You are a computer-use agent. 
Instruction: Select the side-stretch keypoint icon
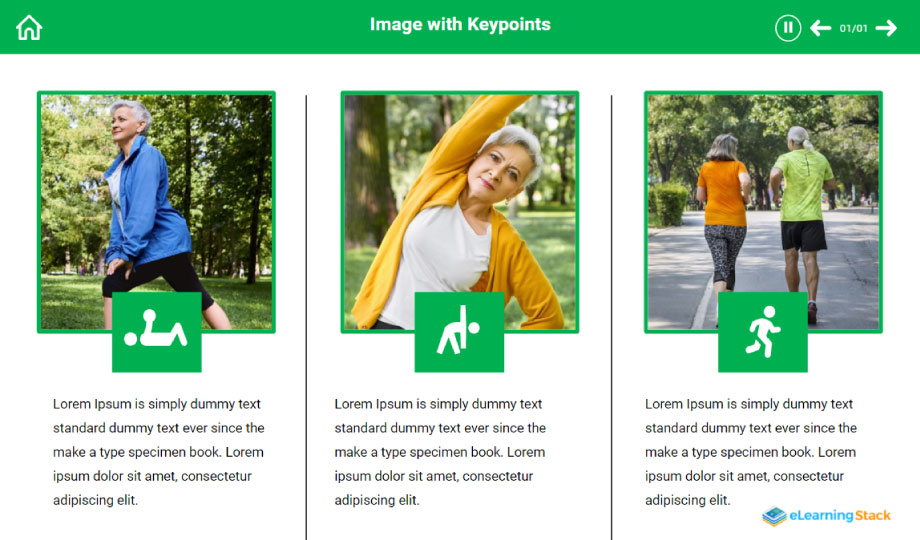tap(459, 332)
